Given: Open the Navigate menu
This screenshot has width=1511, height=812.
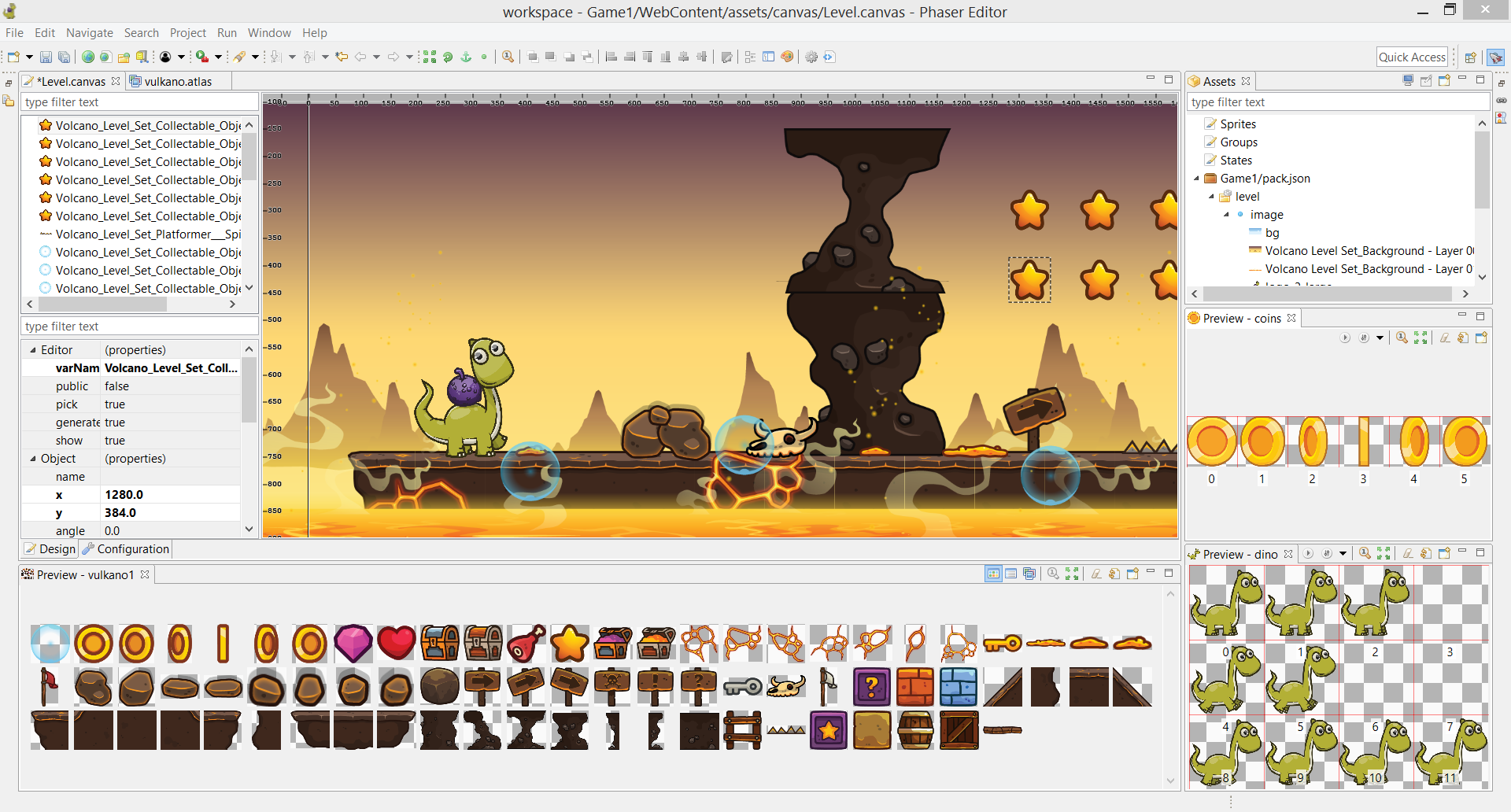Looking at the screenshot, I should pyautogui.click(x=90, y=32).
